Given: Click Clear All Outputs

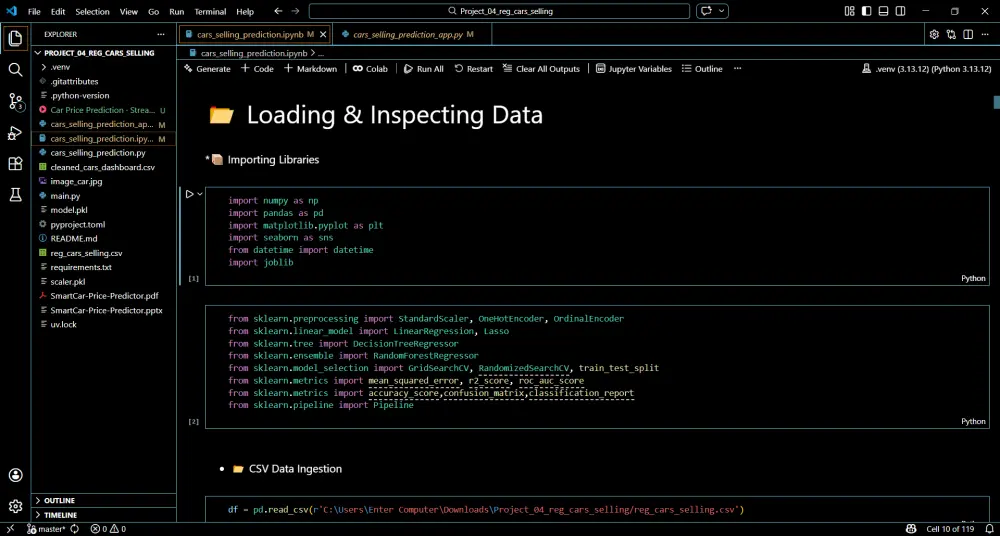Looking at the screenshot, I should [541, 68].
